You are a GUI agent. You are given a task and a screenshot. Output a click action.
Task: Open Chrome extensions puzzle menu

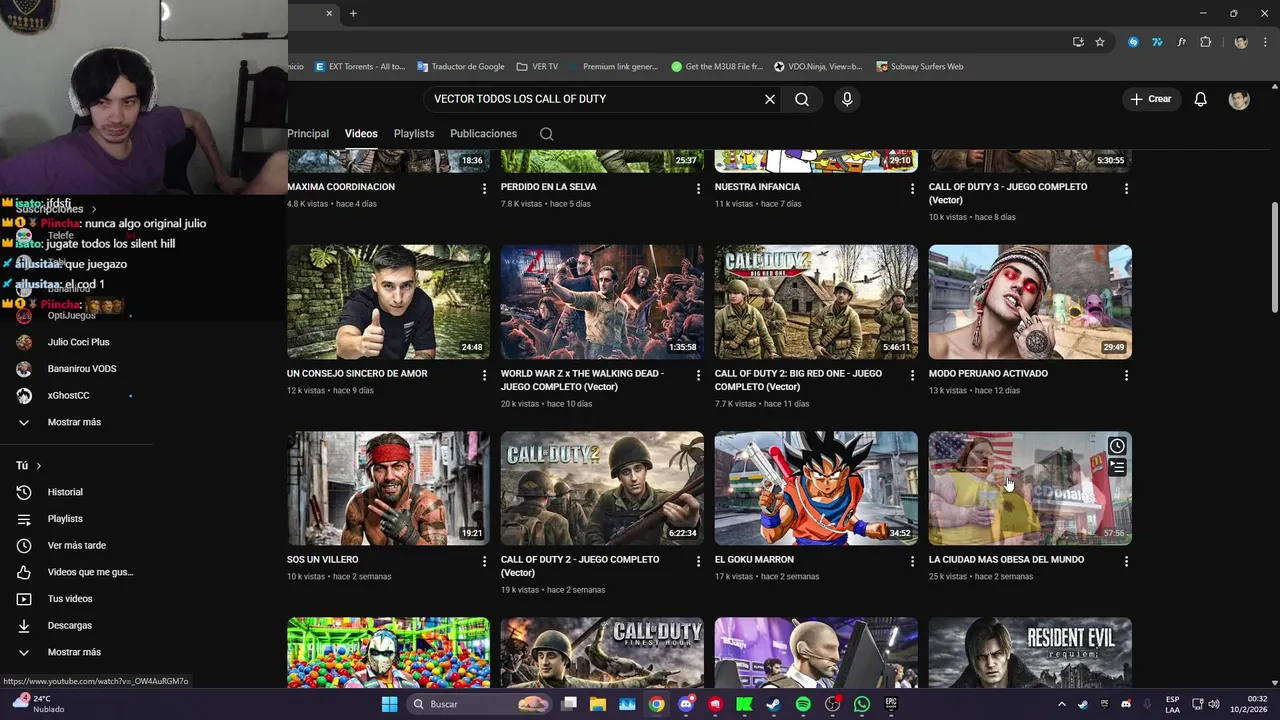click(1205, 42)
